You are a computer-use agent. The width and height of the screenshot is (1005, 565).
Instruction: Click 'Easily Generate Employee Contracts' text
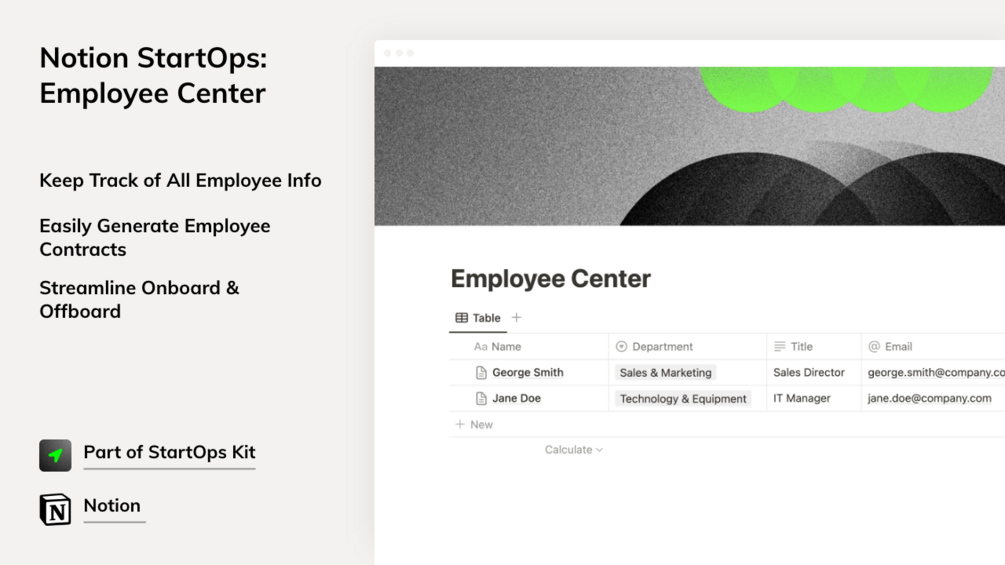point(154,238)
